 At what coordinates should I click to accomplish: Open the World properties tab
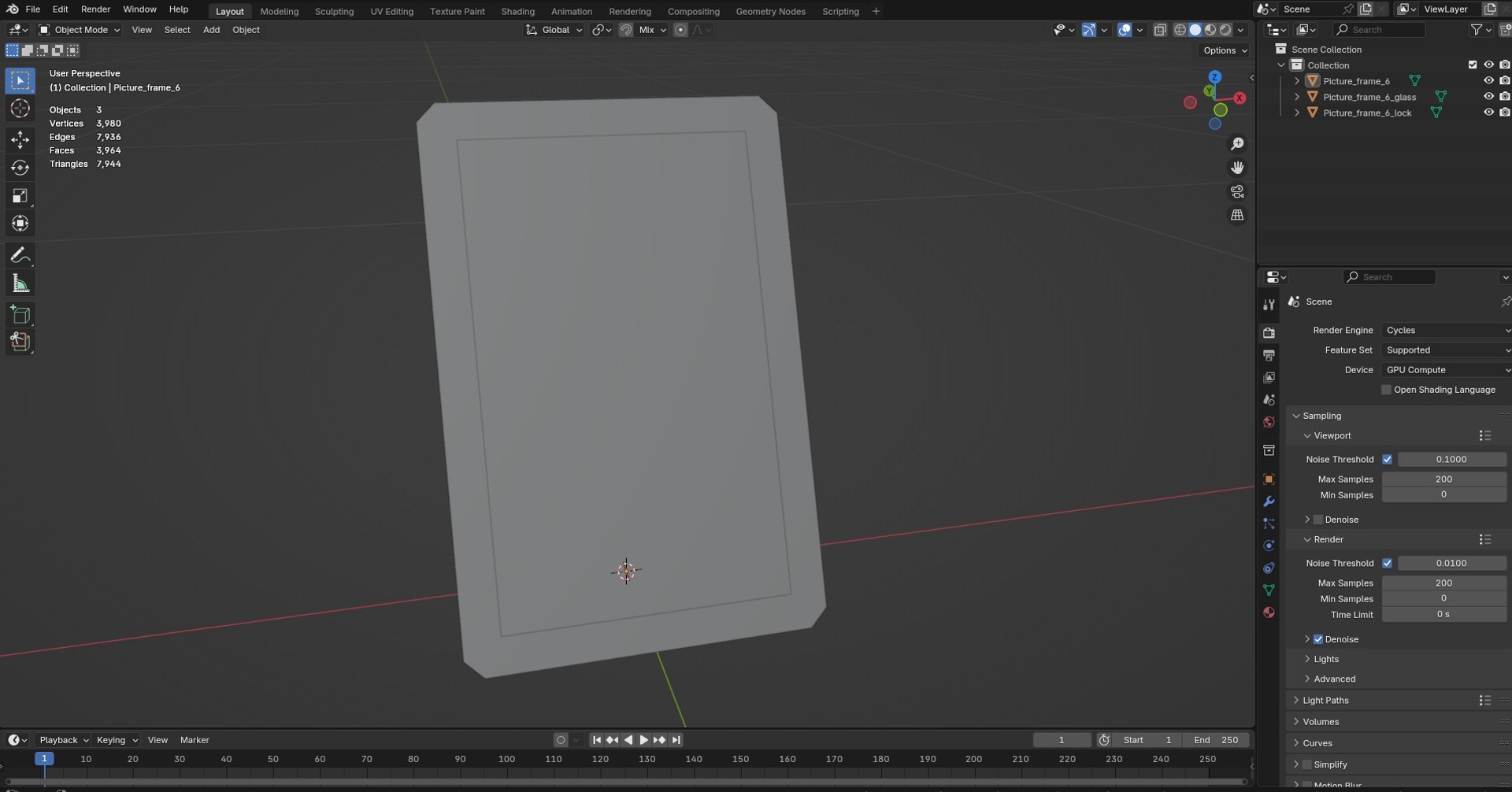(1269, 423)
